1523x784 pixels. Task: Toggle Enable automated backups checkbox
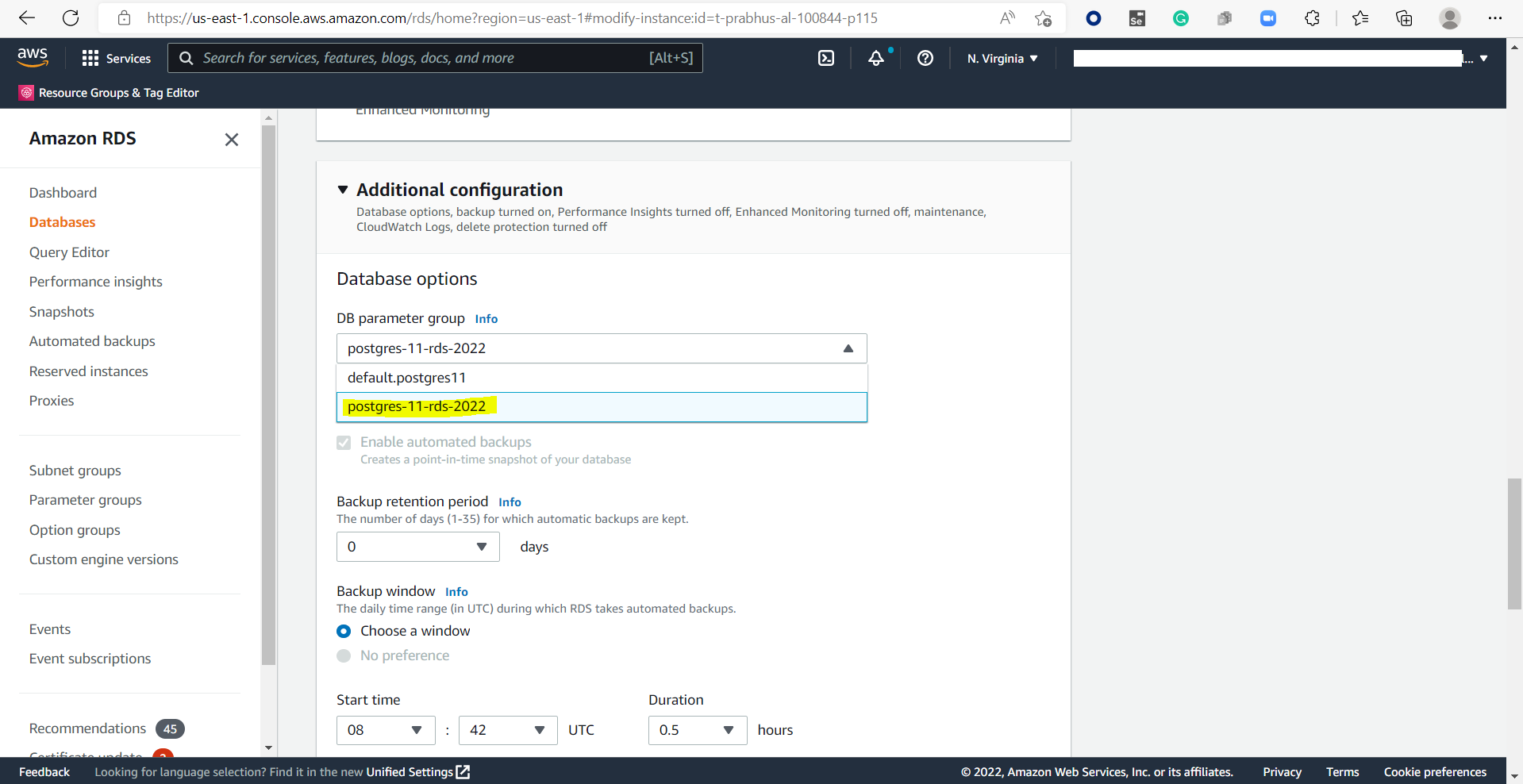click(344, 443)
